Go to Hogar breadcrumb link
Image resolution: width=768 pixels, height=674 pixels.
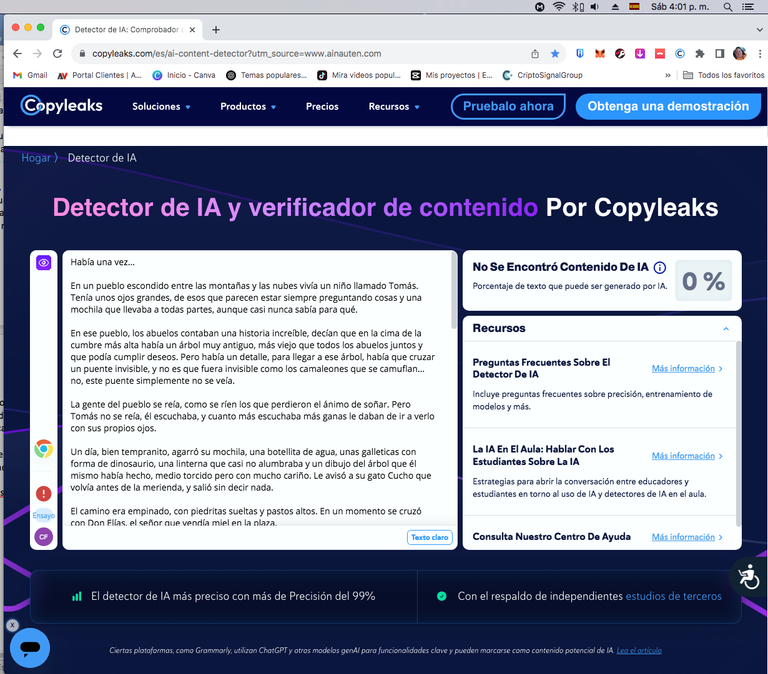coord(36,158)
